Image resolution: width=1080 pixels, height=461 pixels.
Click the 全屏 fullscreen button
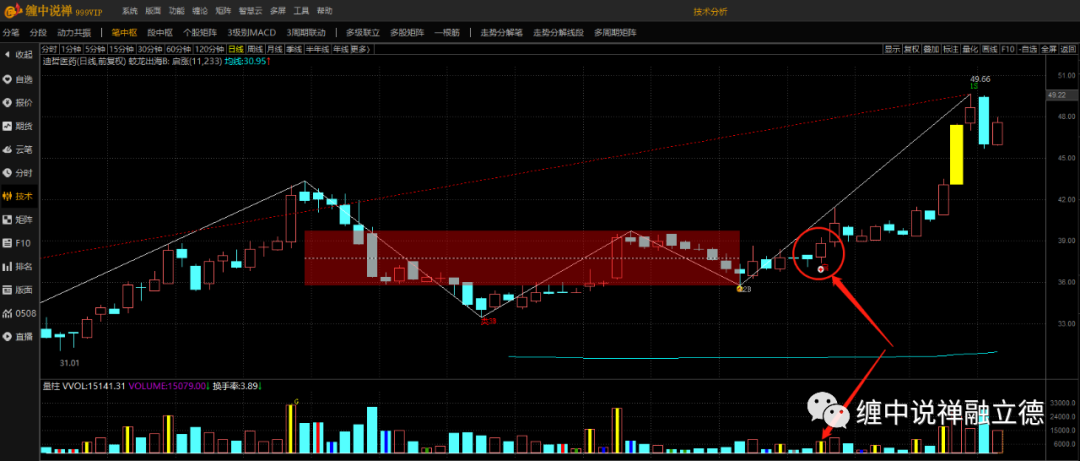(1049, 49)
